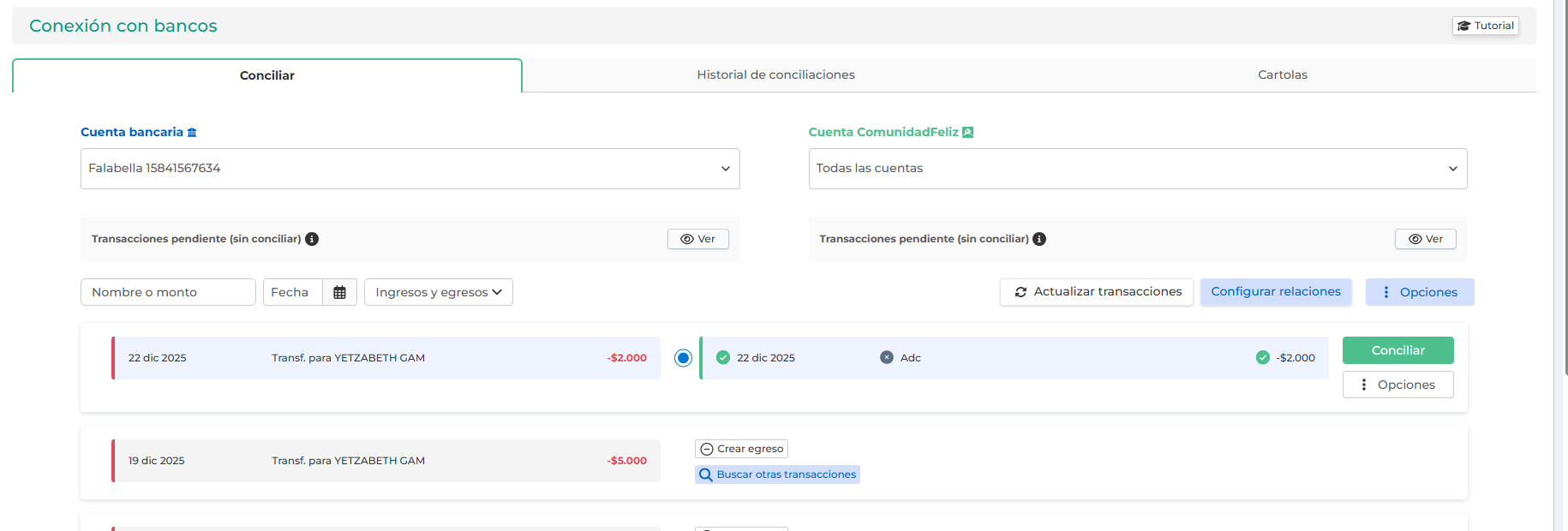
Task: Click the Nombre o monto search field
Action: tap(168, 292)
